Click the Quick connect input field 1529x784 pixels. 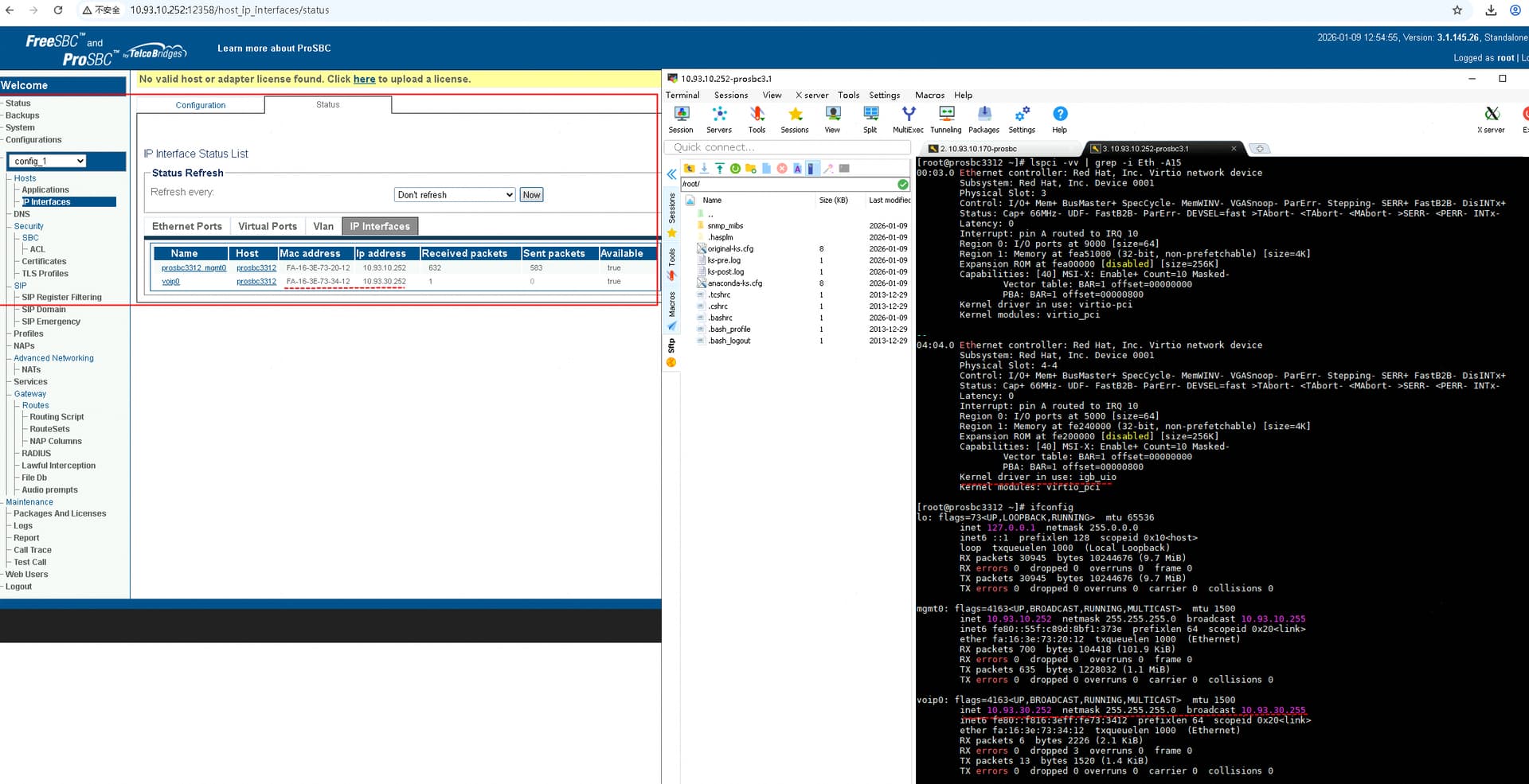click(x=787, y=147)
